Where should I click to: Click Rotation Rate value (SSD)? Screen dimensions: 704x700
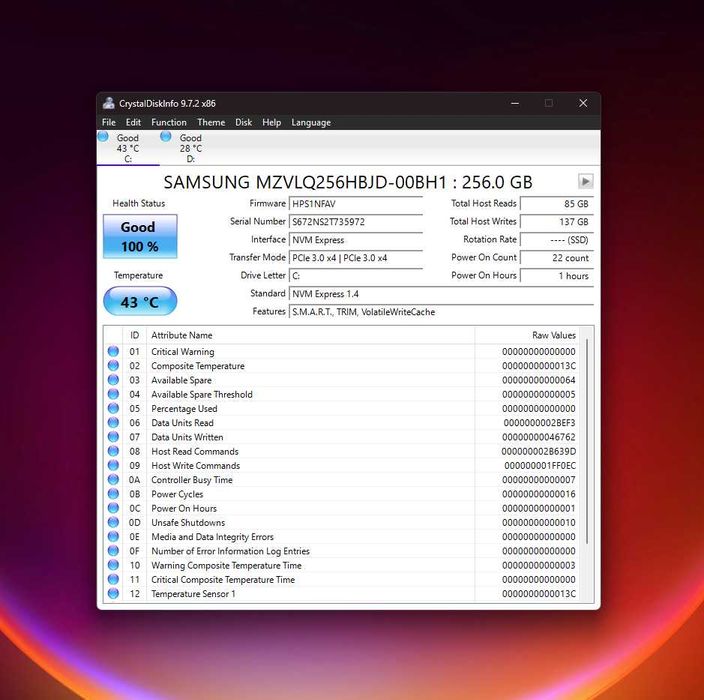point(557,240)
